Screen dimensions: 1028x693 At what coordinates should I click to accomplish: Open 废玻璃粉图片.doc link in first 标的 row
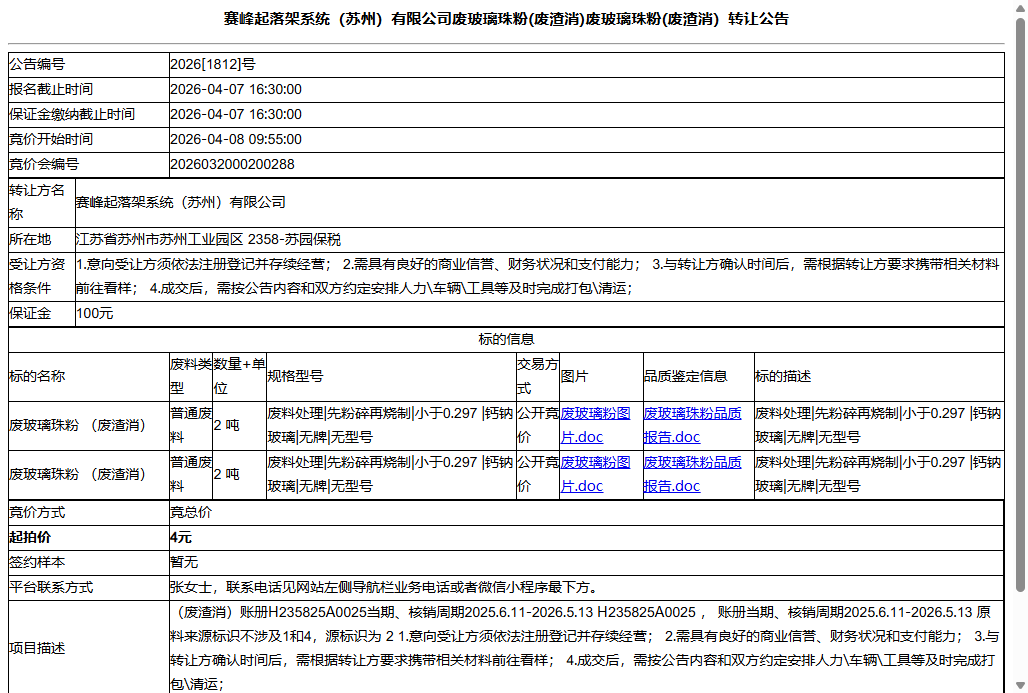[595, 425]
